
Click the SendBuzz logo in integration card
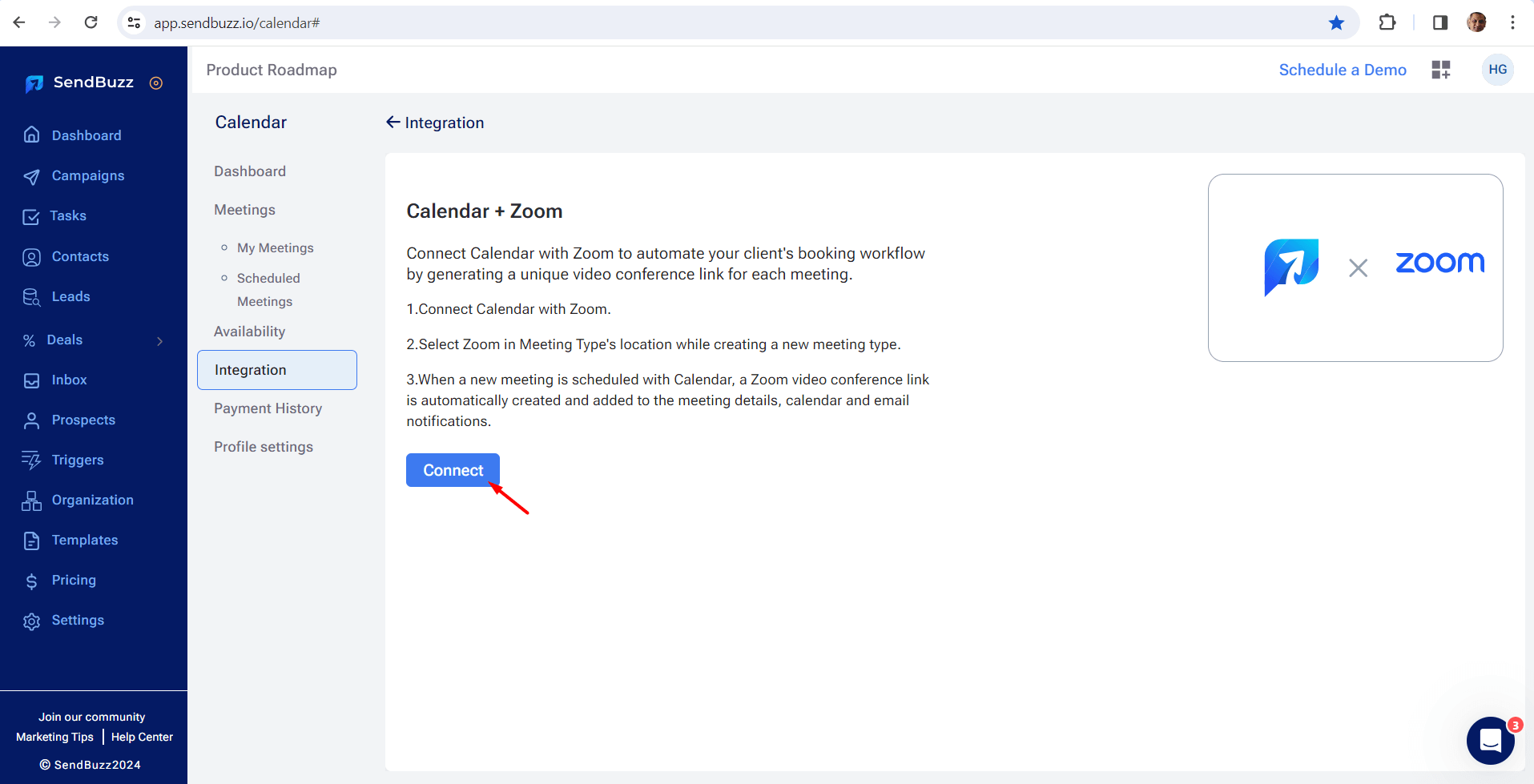[x=1291, y=267]
